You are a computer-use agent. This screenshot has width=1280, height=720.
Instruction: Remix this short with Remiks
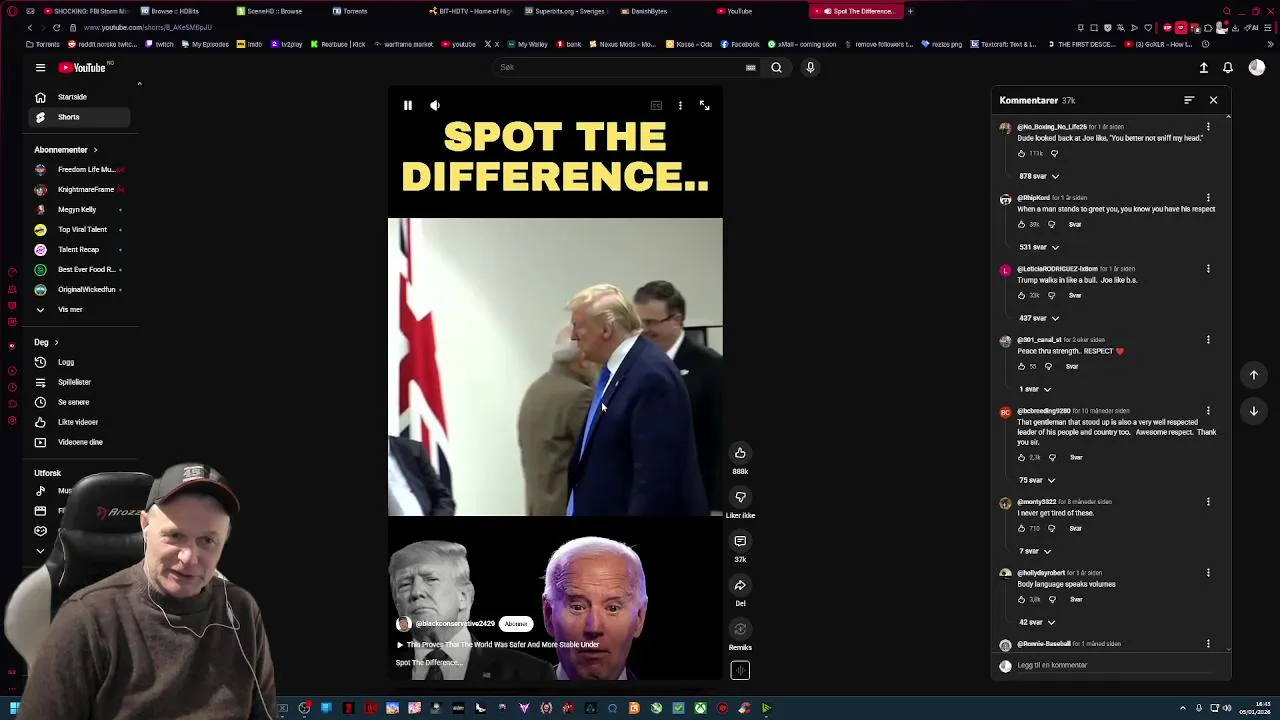740,629
